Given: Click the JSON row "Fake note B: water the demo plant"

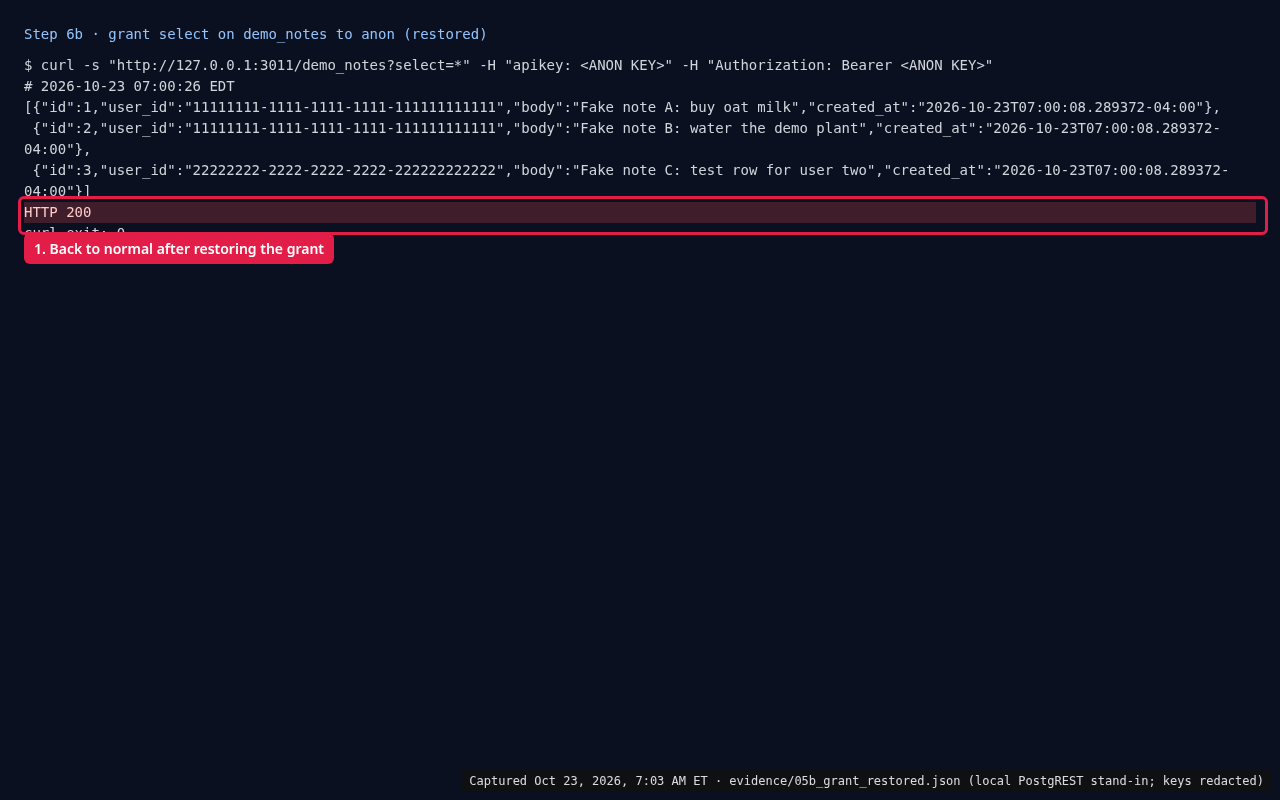Looking at the screenshot, I should 622,139.
